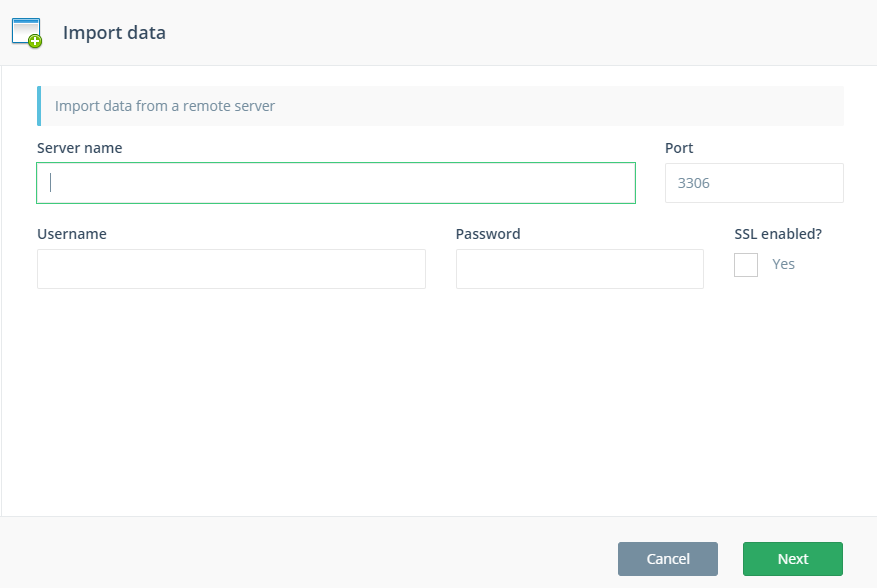
Task: Click the Import data window icon
Action: point(25,31)
